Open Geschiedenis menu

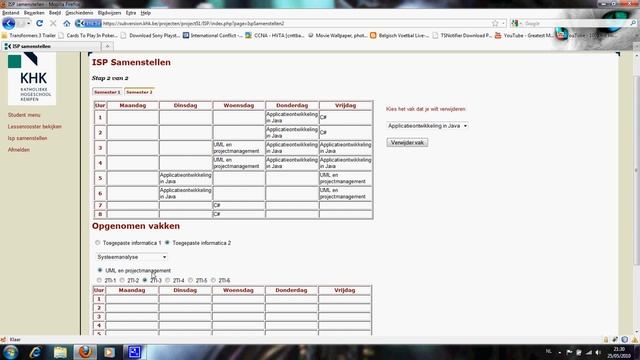[x=79, y=13]
